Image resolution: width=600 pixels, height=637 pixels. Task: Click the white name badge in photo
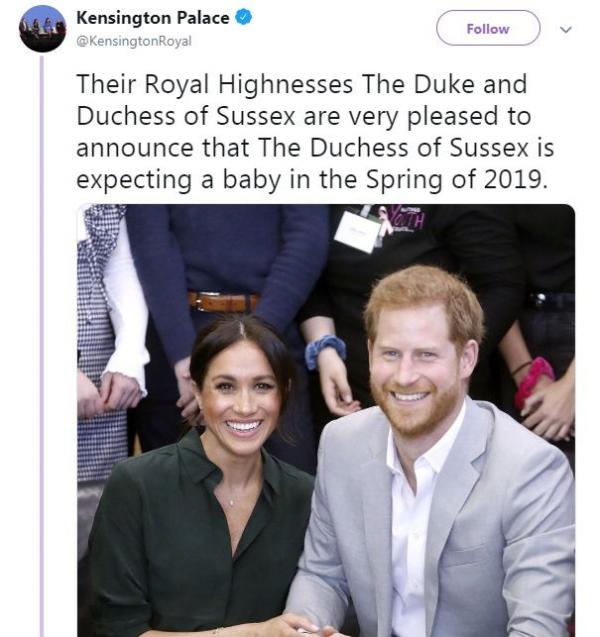click(x=357, y=231)
